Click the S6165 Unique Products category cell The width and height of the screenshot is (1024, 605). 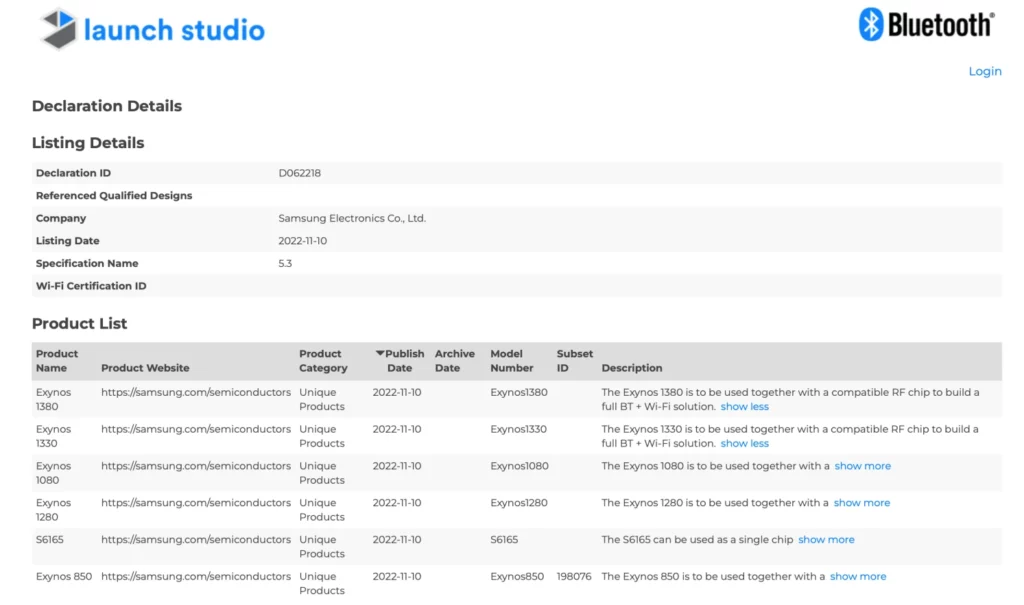[322, 547]
